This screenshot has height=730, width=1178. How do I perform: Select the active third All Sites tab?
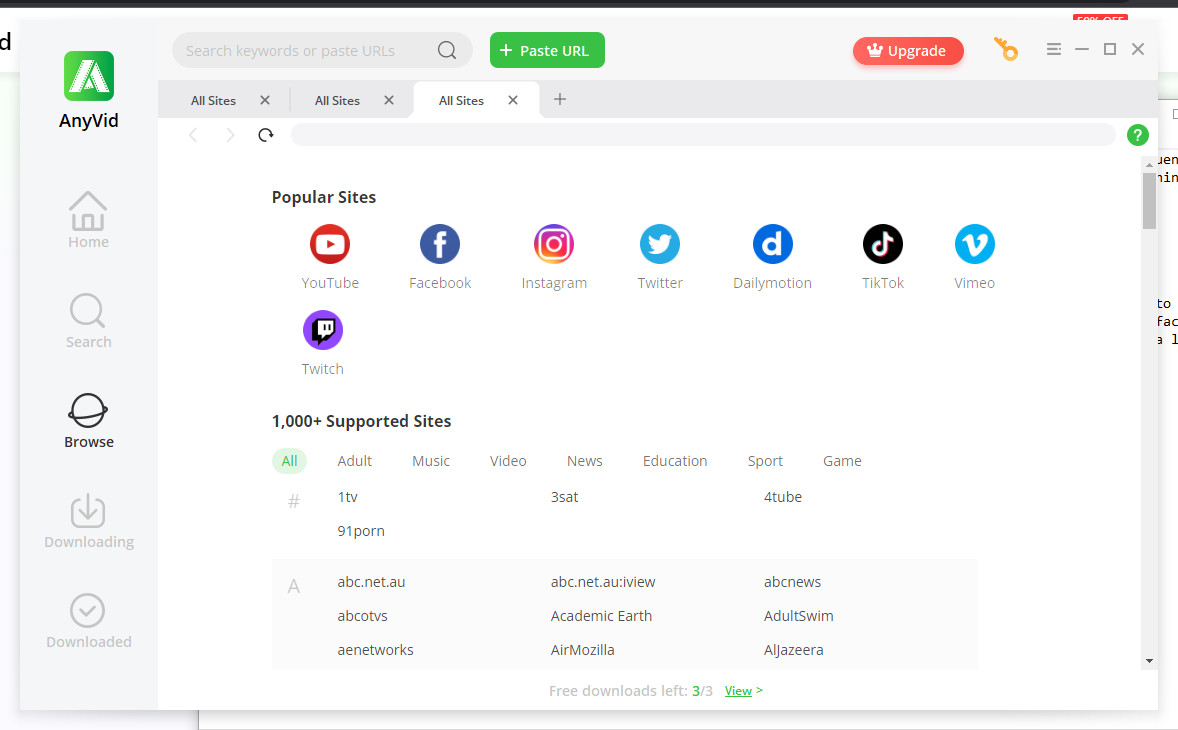461,101
